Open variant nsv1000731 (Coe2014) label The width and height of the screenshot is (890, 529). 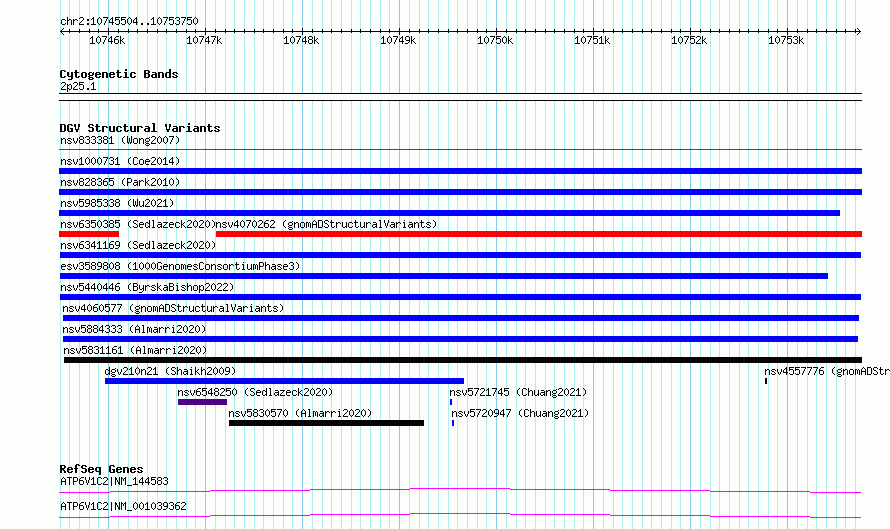(120, 161)
